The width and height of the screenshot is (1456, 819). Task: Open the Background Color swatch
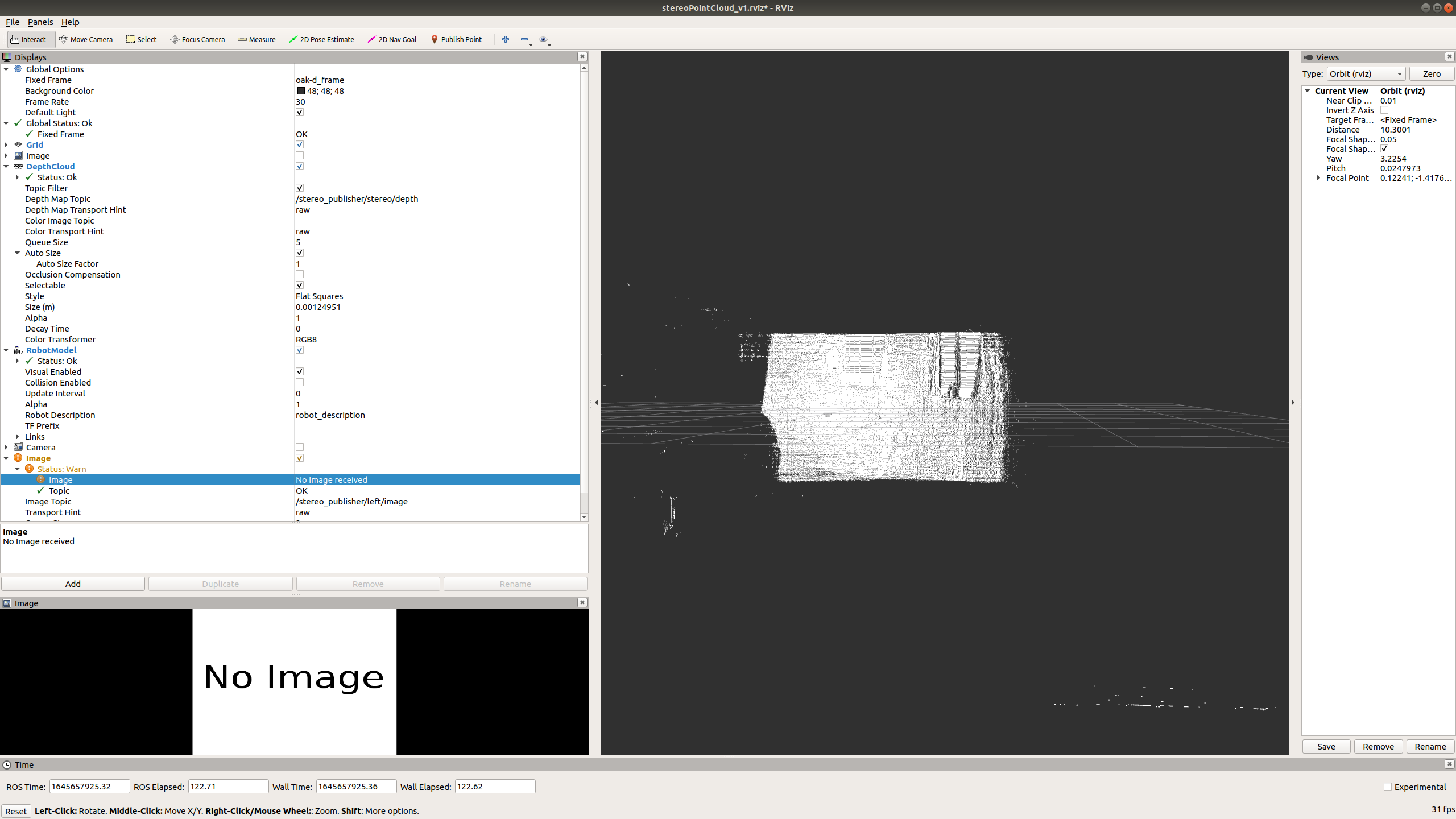(x=301, y=90)
